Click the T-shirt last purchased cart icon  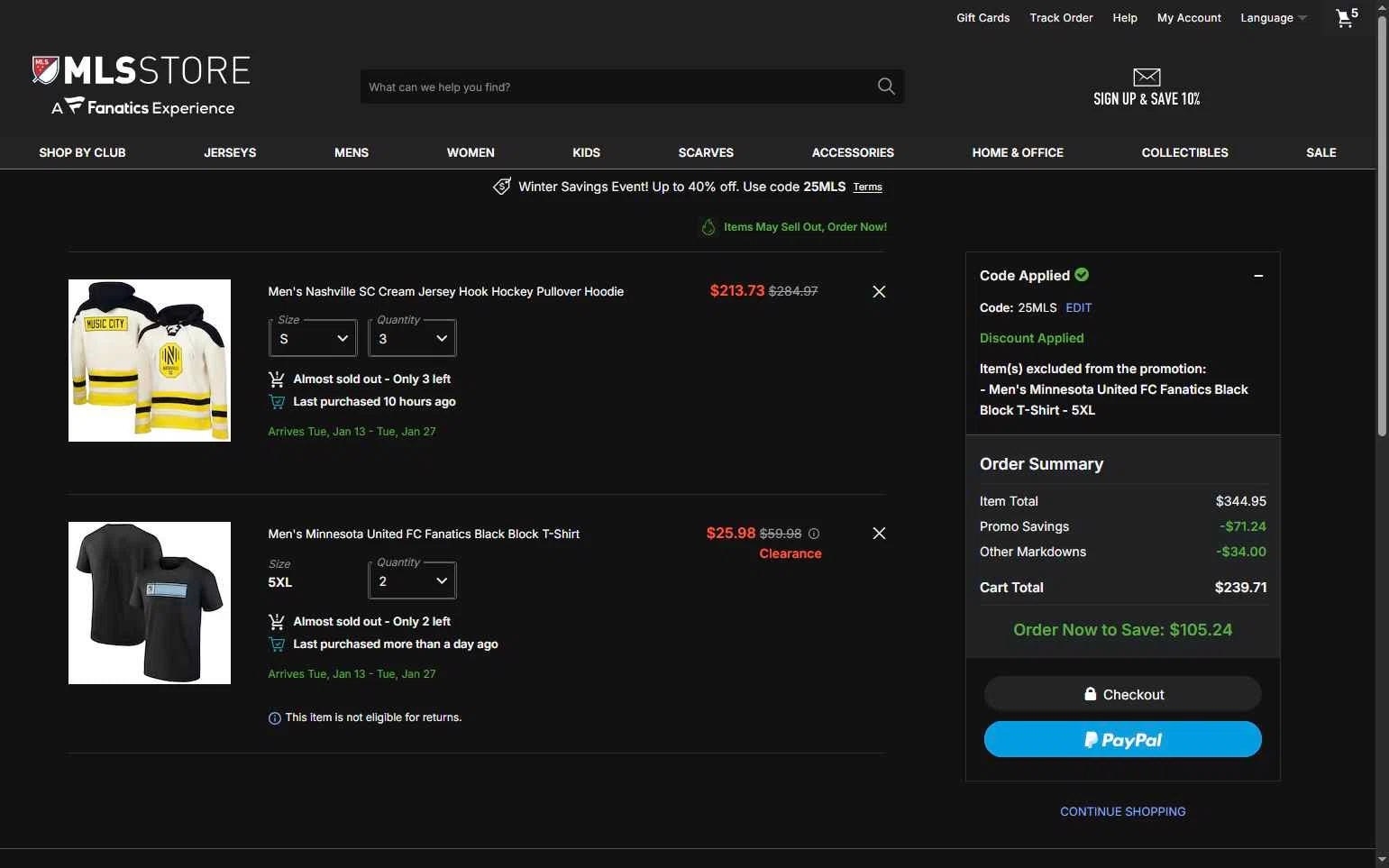click(x=277, y=644)
